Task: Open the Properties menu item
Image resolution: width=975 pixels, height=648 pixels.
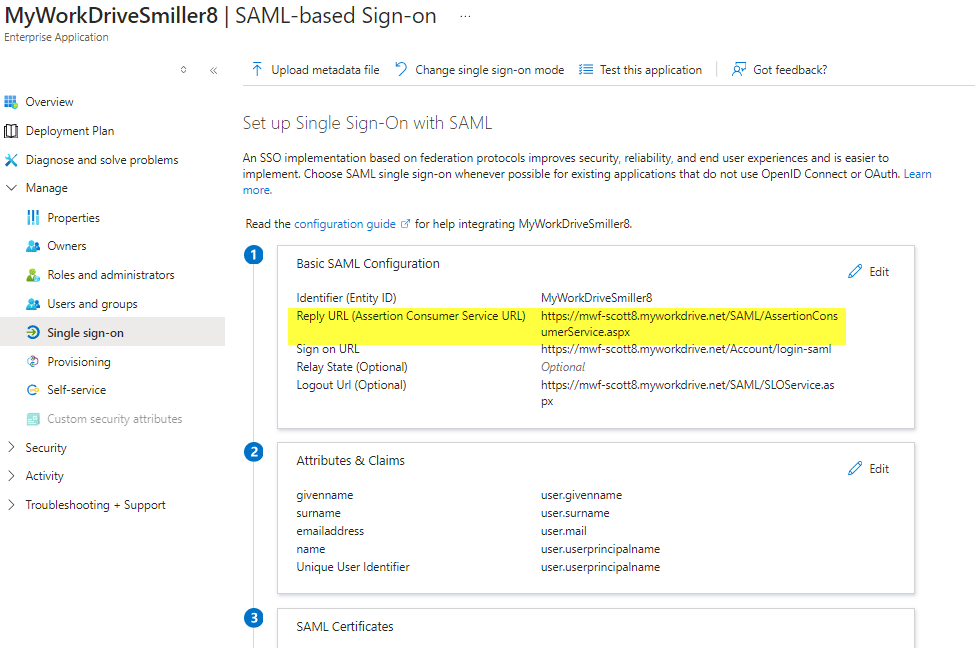Action: (x=73, y=218)
